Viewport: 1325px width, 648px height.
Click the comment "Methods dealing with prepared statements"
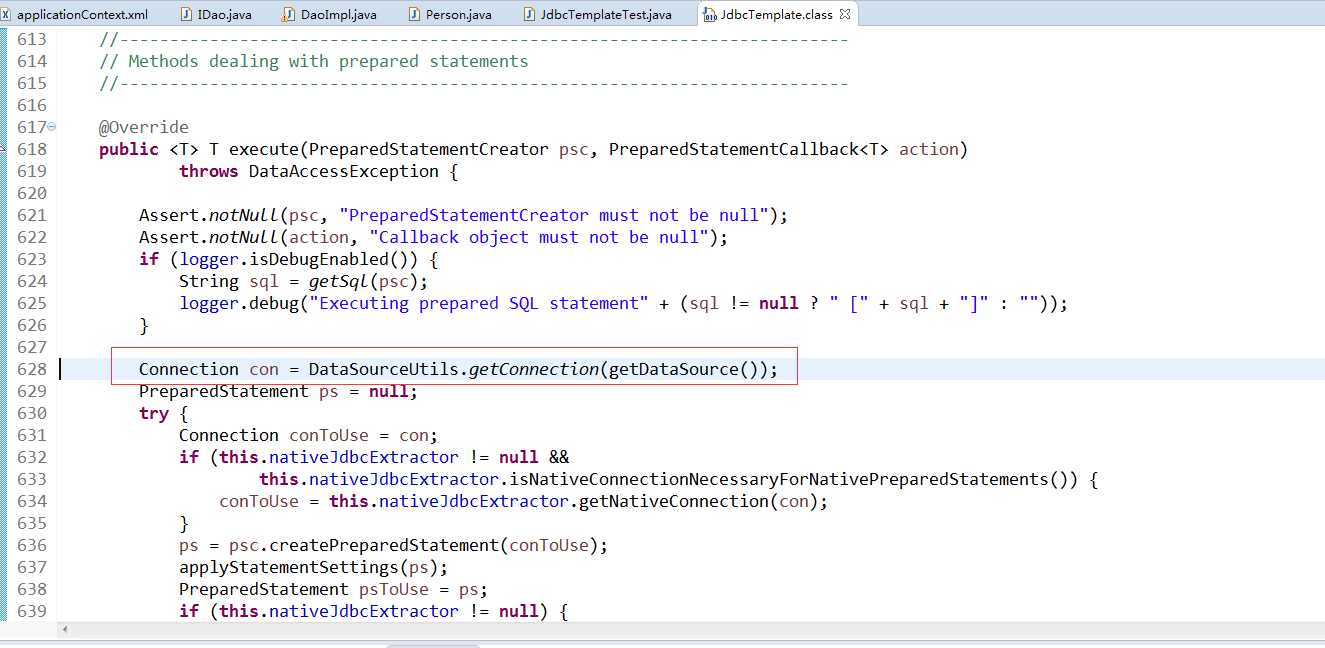(328, 61)
